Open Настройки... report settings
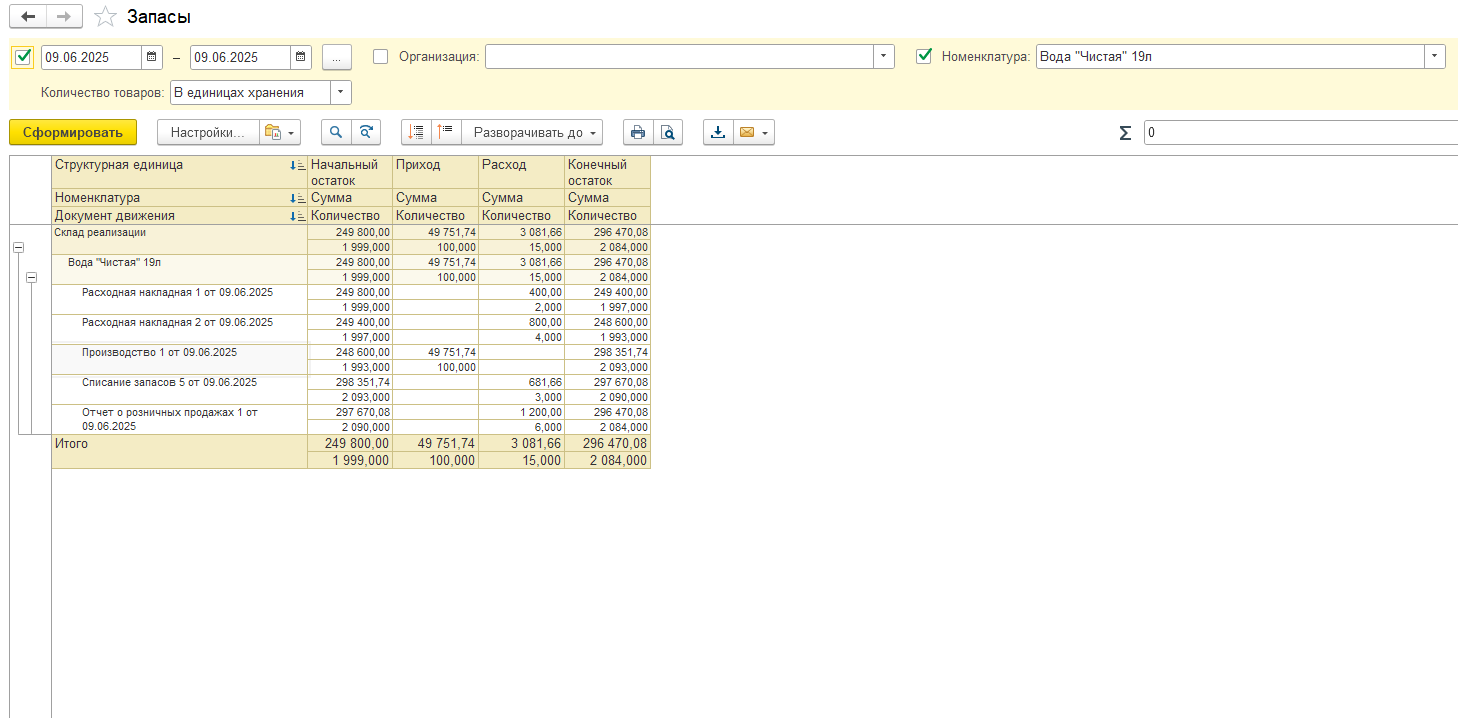1458x718 pixels. tap(208, 132)
